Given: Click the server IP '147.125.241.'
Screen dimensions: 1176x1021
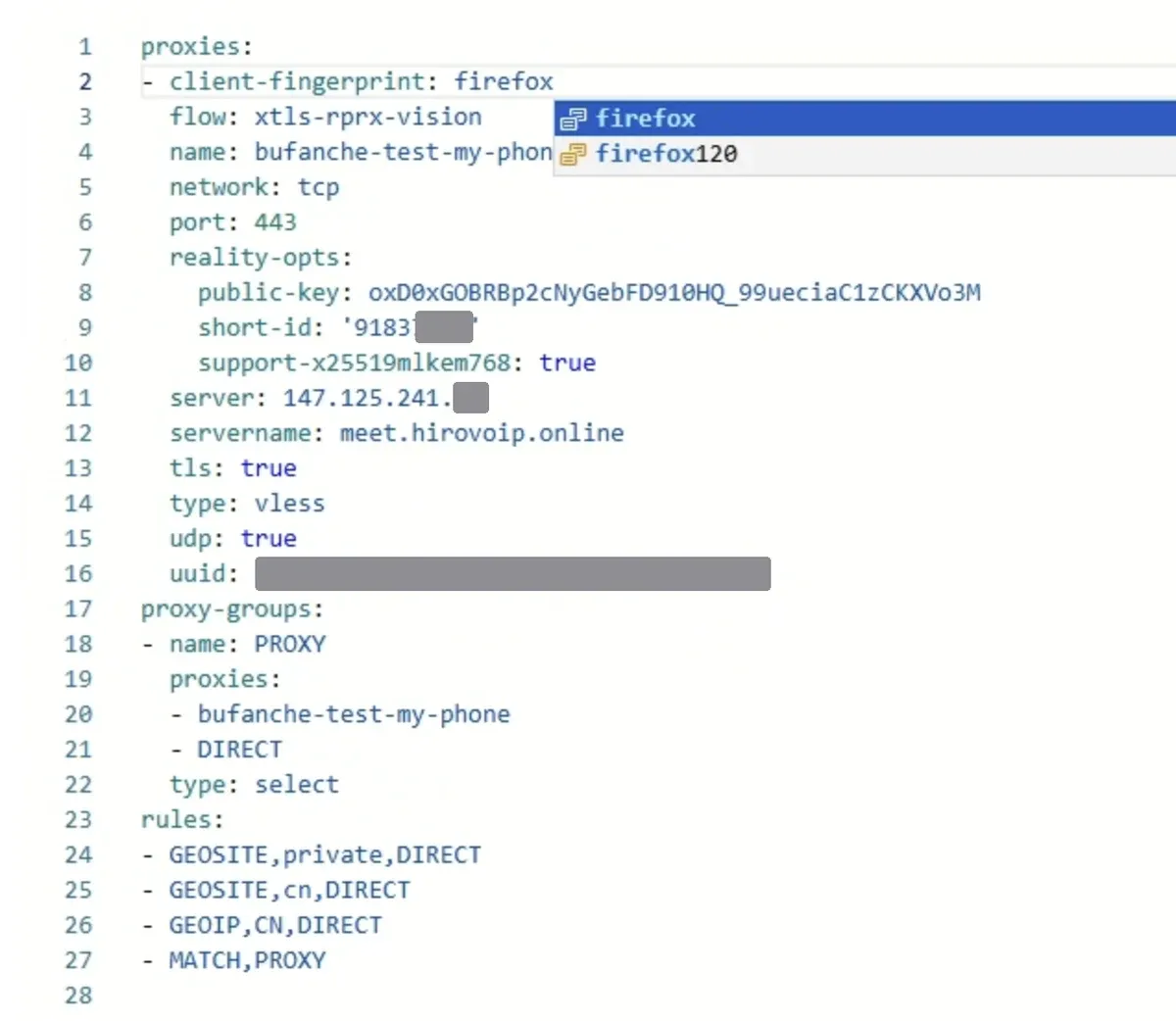Looking at the screenshot, I should [x=367, y=398].
